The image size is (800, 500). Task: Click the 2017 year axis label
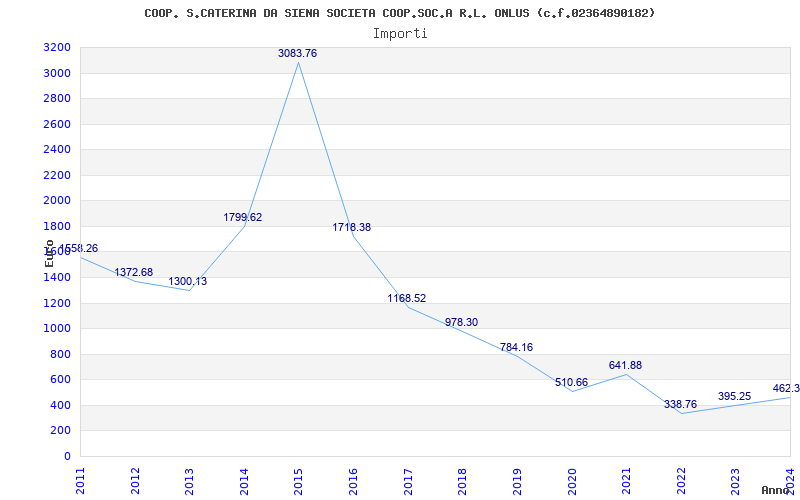pyautogui.click(x=408, y=481)
